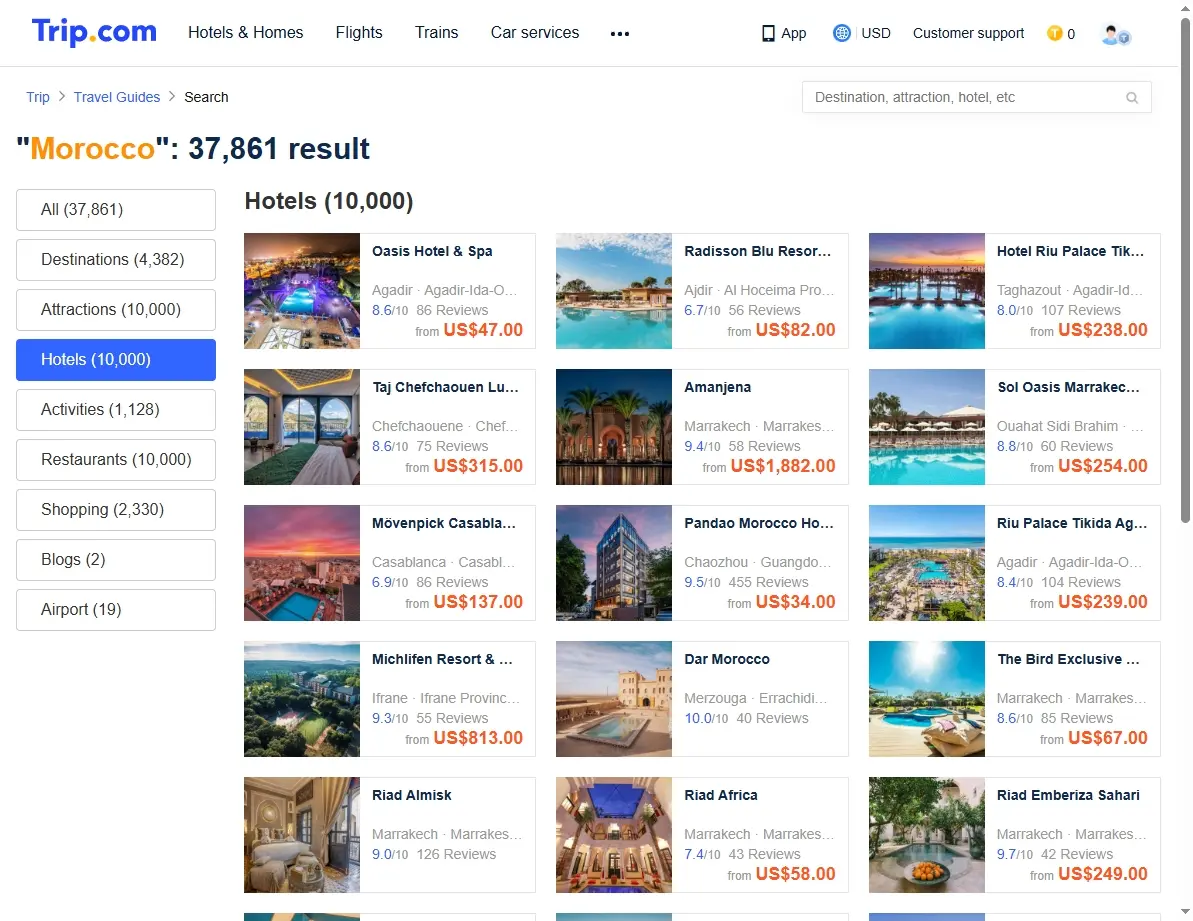Click the Oasis Hotel & Spa title

click(432, 251)
